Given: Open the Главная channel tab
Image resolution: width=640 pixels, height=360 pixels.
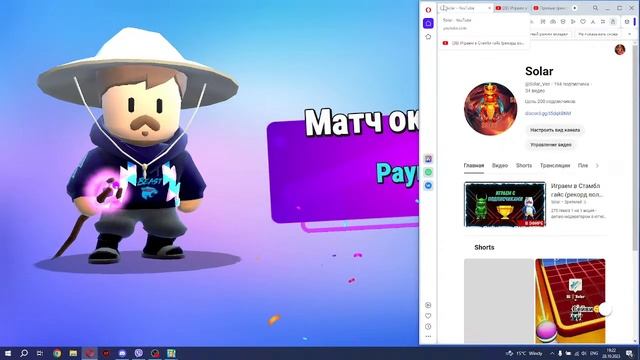Looking at the screenshot, I should coord(474,166).
